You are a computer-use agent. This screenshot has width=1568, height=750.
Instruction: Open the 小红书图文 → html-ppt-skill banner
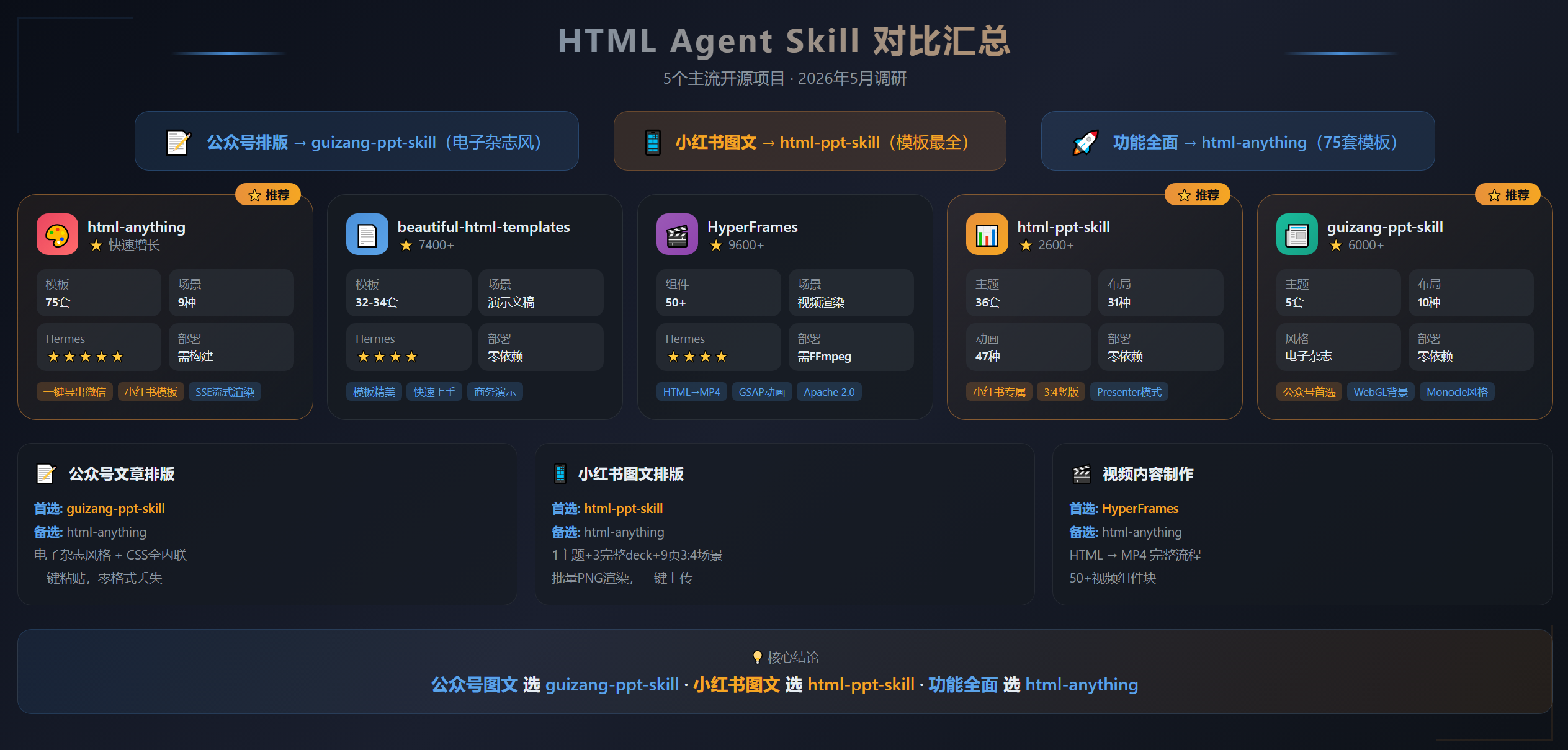click(x=810, y=141)
